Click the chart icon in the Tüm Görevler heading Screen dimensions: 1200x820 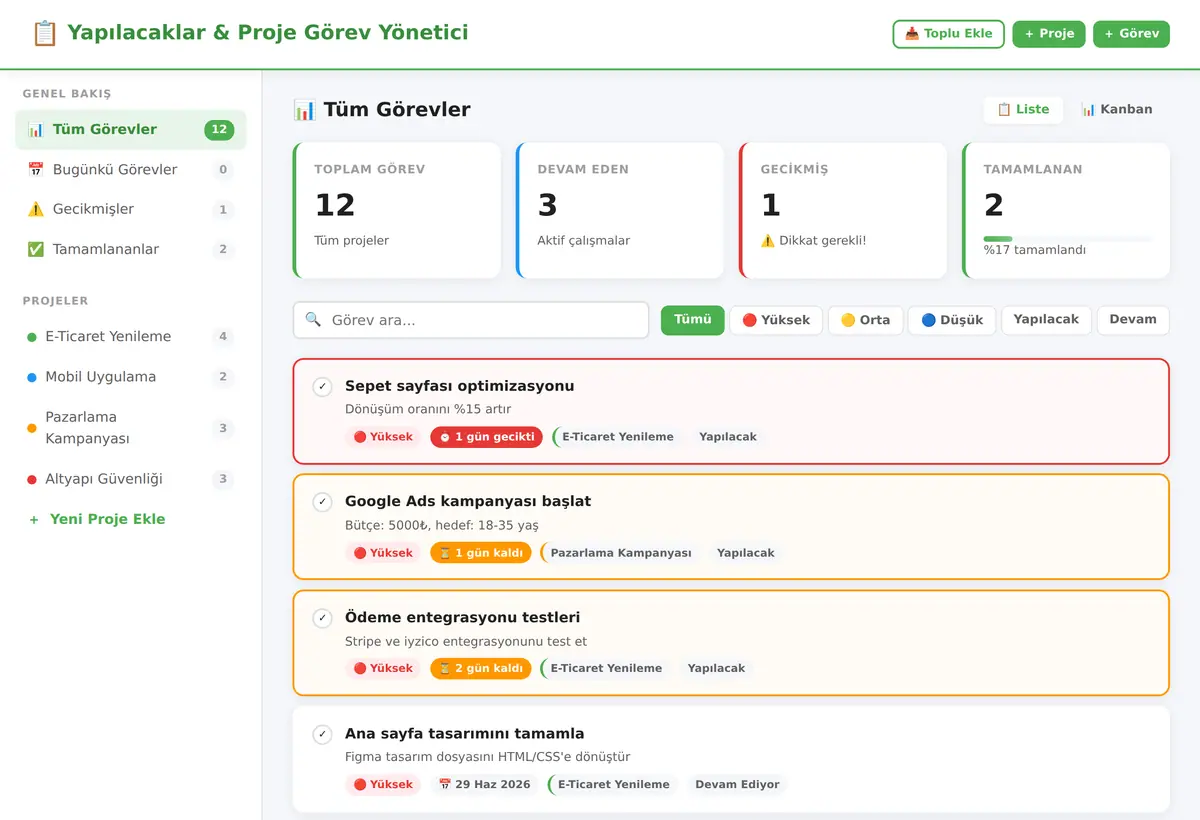[304, 110]
